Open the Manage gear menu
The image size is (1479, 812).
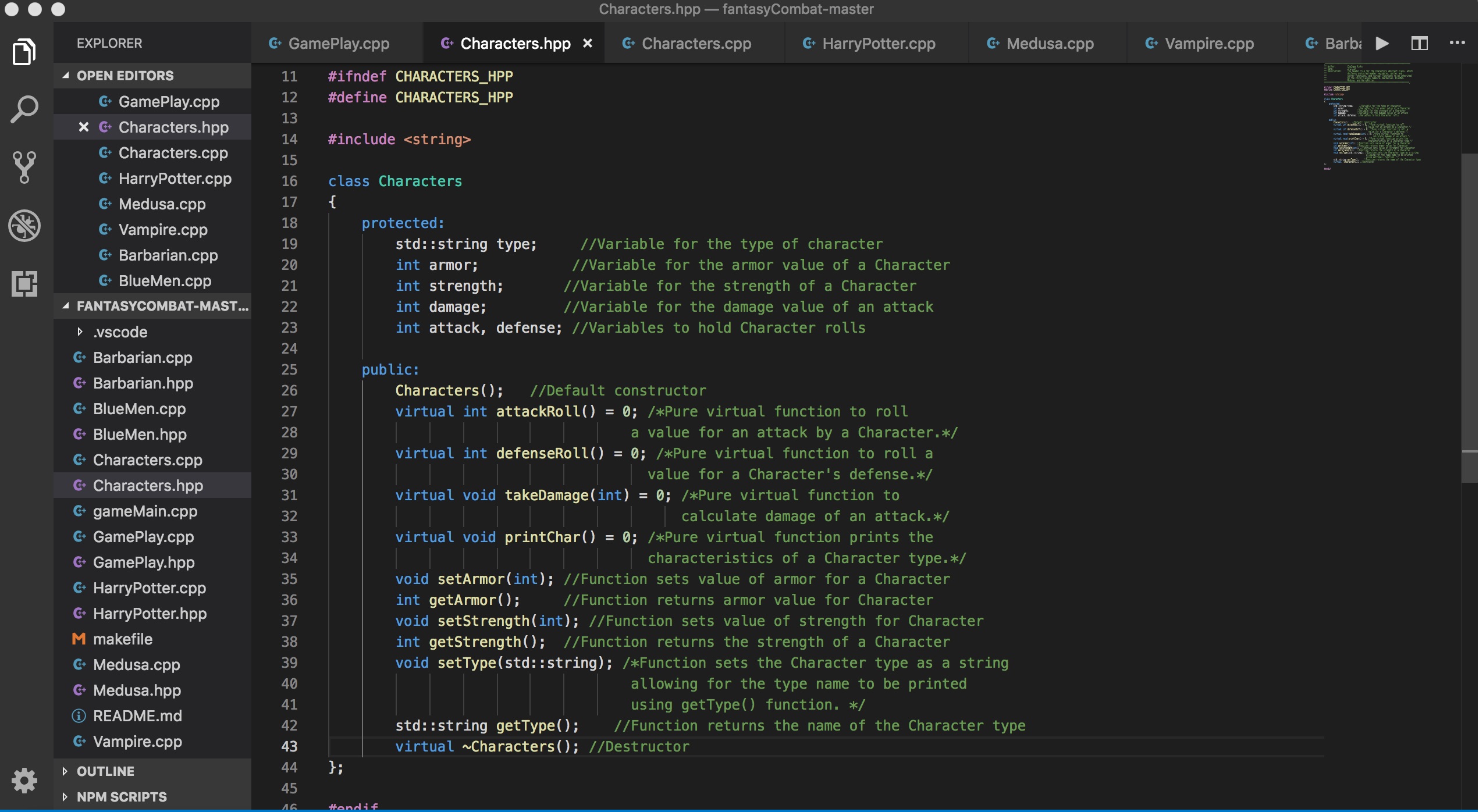pos(24,780)
